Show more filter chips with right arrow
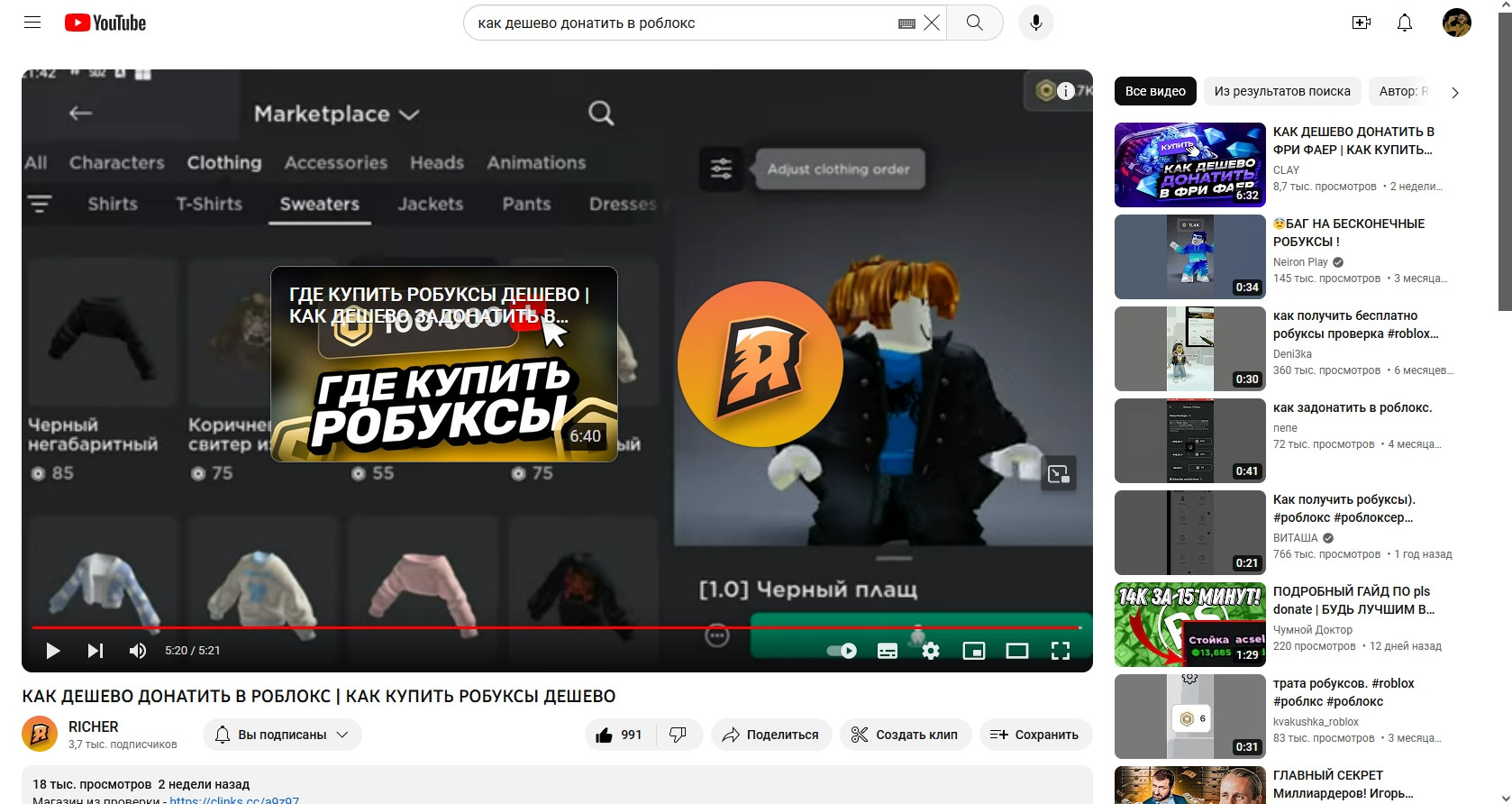Screen dimensions: 1512x804 point(1454,92)
